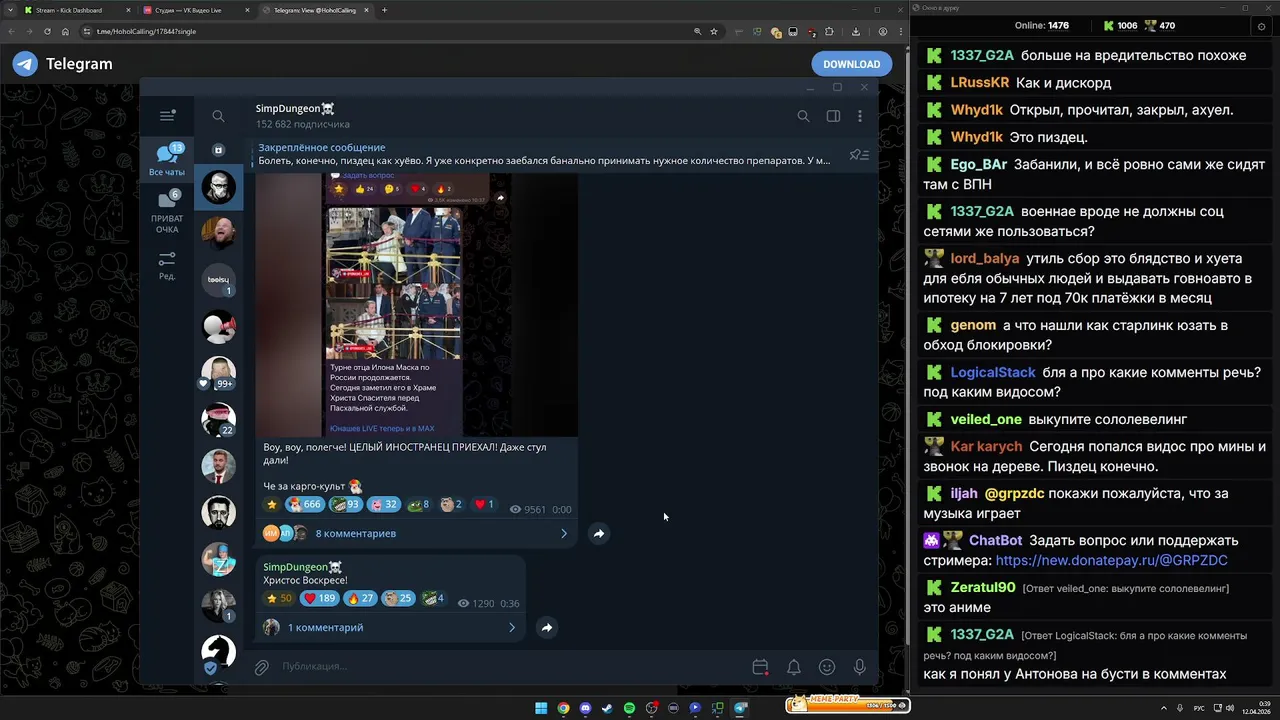Open the Christ Saviour cathedral photo

[x=393, y=283]
